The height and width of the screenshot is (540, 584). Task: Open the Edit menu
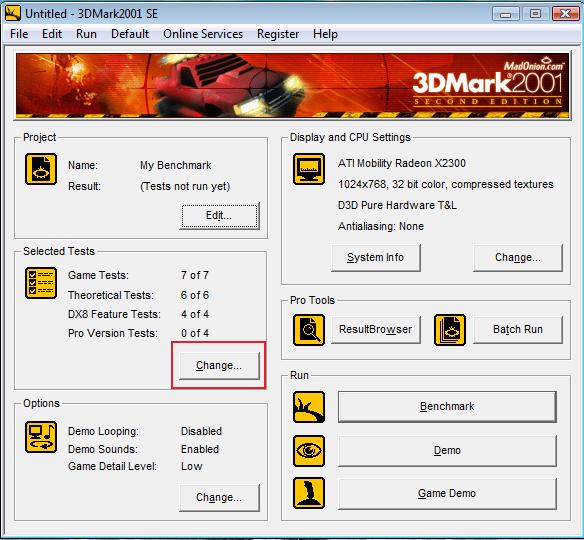[52, 34]
